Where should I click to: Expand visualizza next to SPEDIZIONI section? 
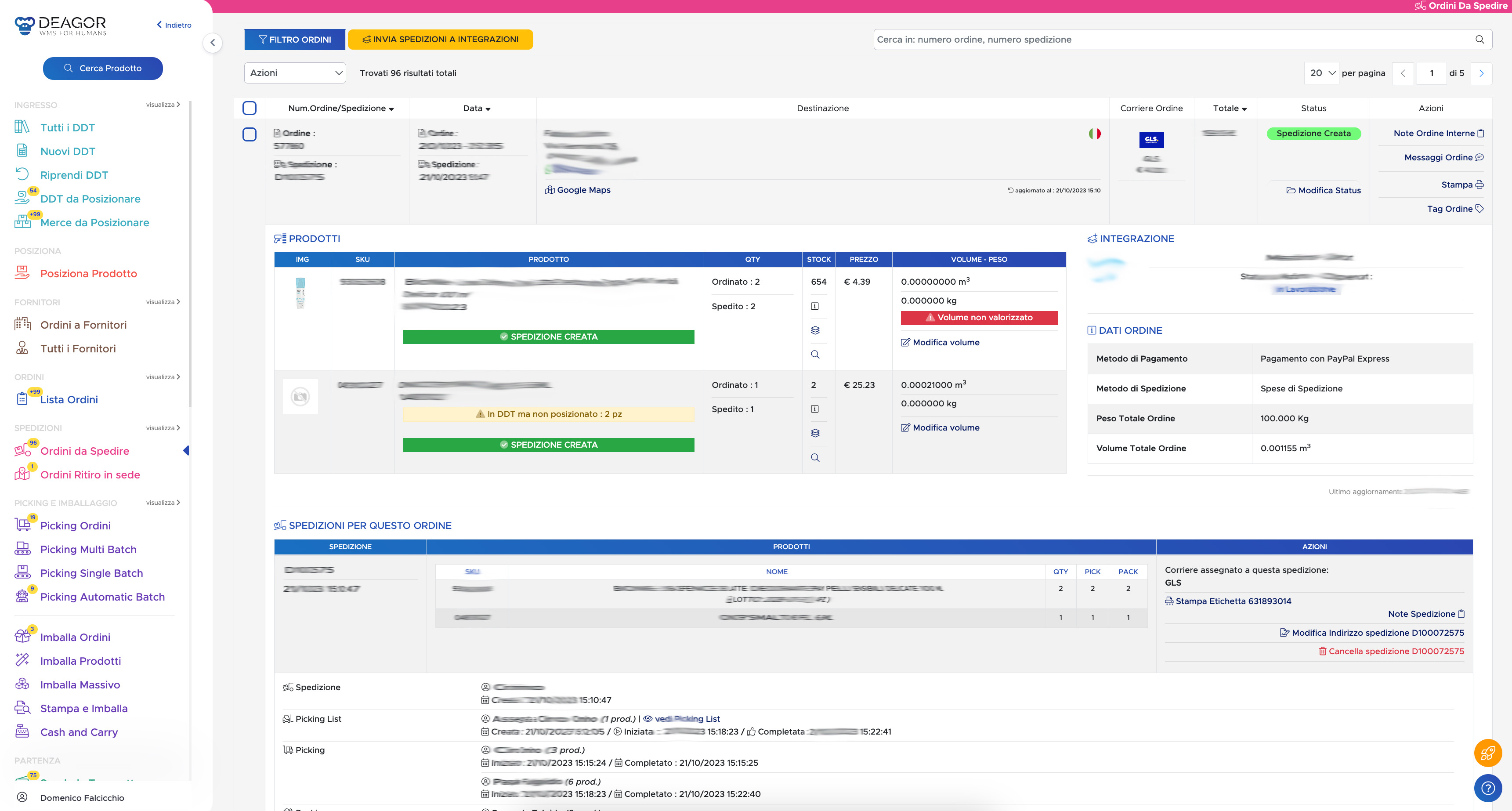[x=163, y=428]
